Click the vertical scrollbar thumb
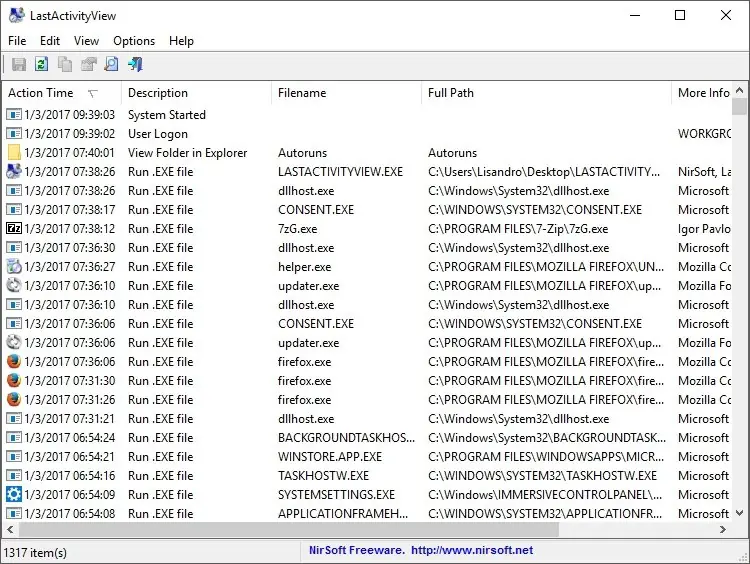Viewport: 750px width, 564px height. point(739,106)
